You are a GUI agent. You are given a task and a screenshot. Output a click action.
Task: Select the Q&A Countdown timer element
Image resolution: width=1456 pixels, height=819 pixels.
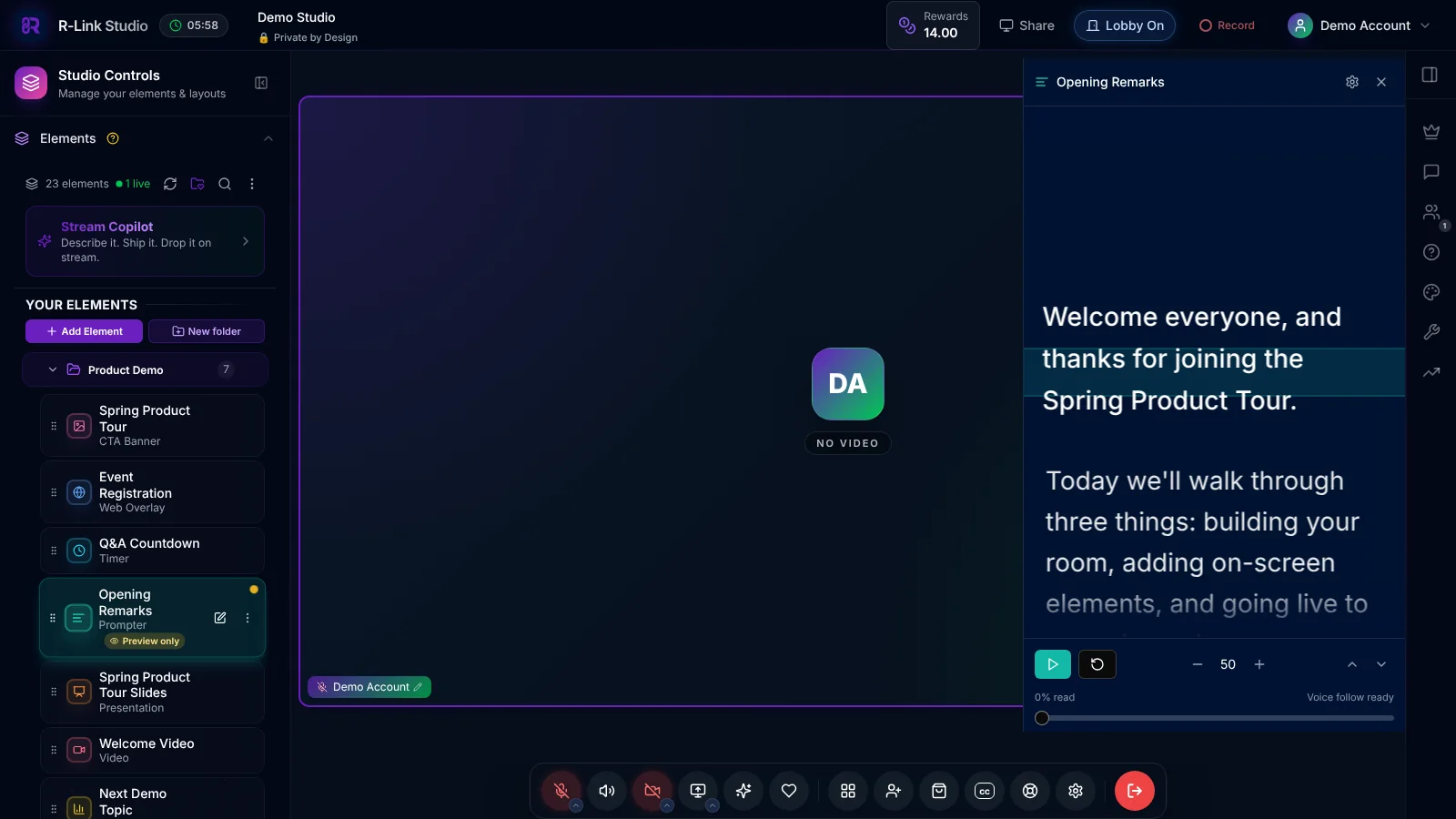(x=152, y=551)
